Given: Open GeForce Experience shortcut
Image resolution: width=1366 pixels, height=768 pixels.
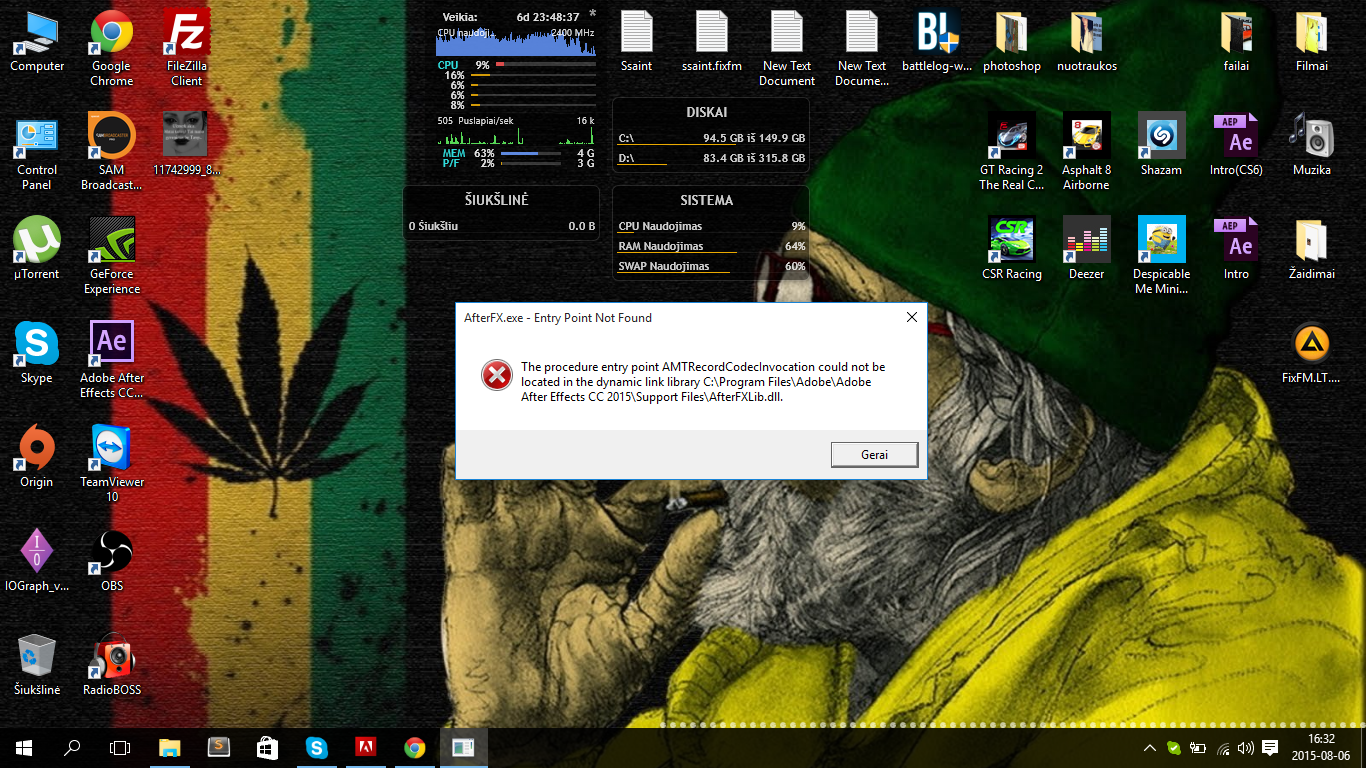Looking at the screenshot, I should click(x=112, y=257).
